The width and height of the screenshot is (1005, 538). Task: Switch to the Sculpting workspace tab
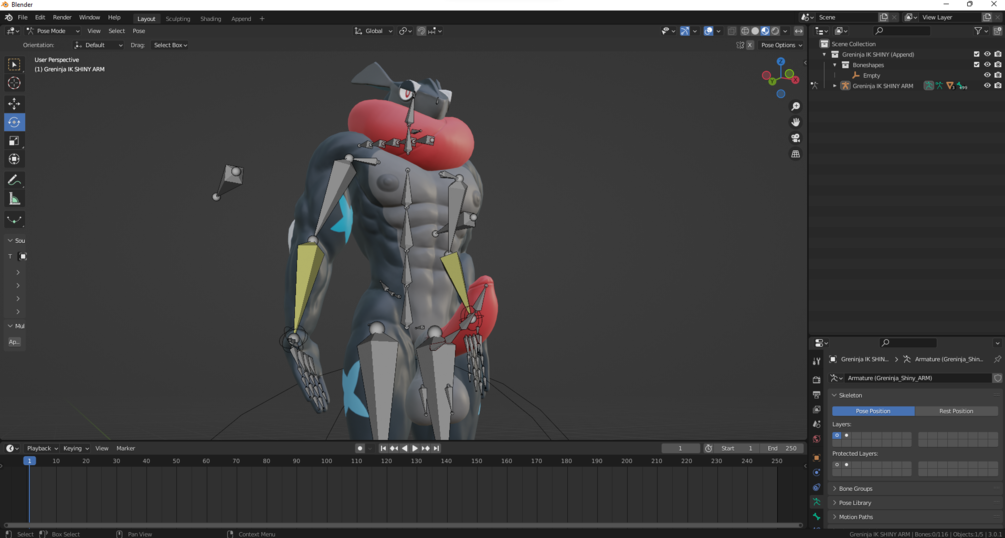pos(178,19)
